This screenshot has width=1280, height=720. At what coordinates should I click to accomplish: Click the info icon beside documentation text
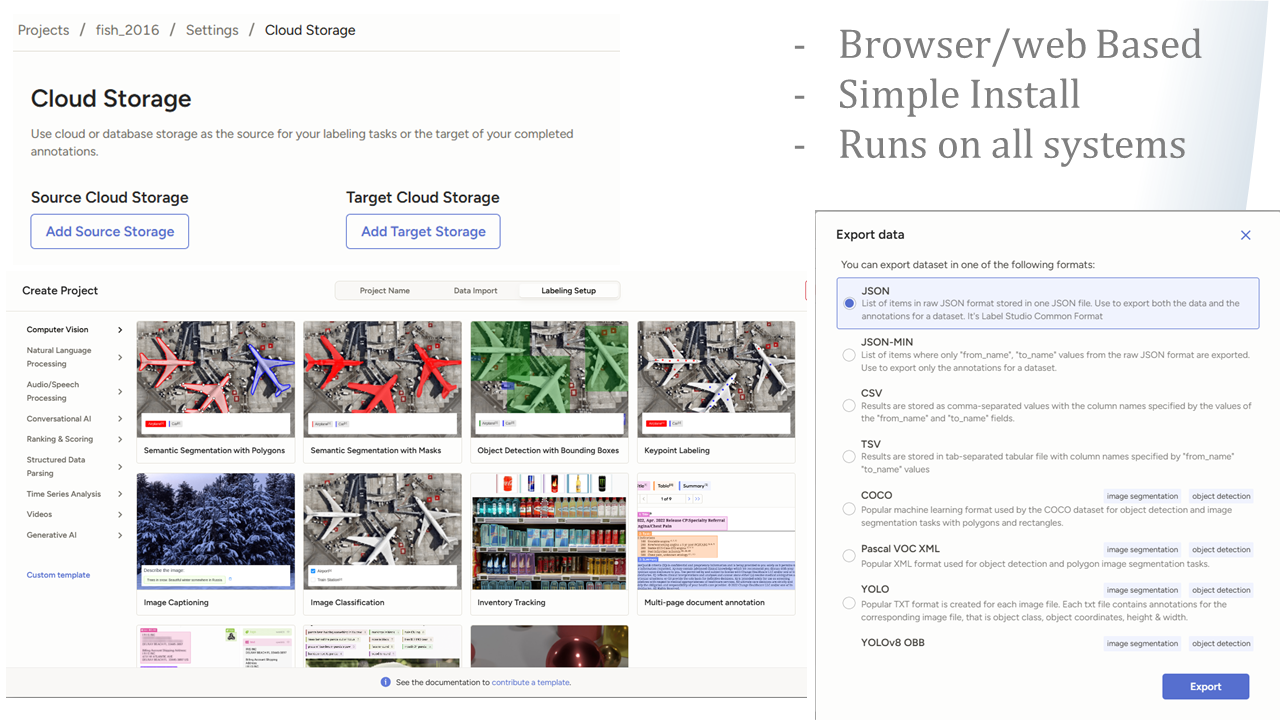point(386,682)
